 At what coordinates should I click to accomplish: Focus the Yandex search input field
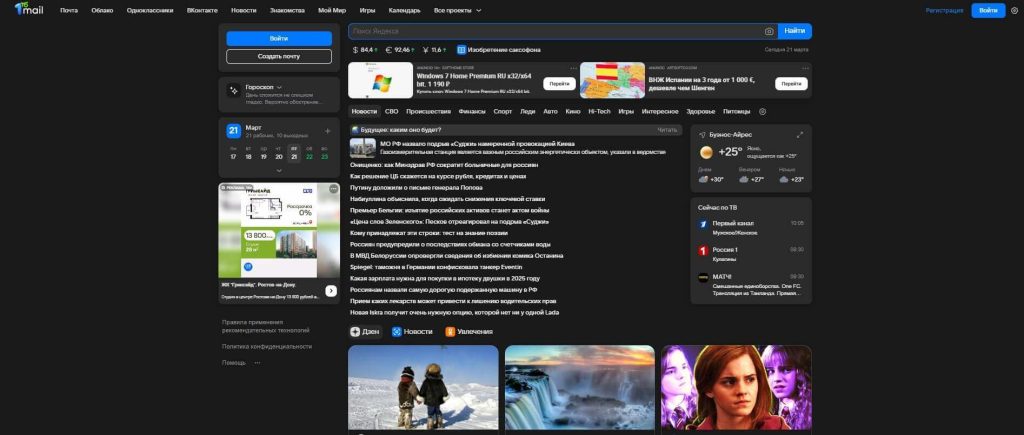555,31
